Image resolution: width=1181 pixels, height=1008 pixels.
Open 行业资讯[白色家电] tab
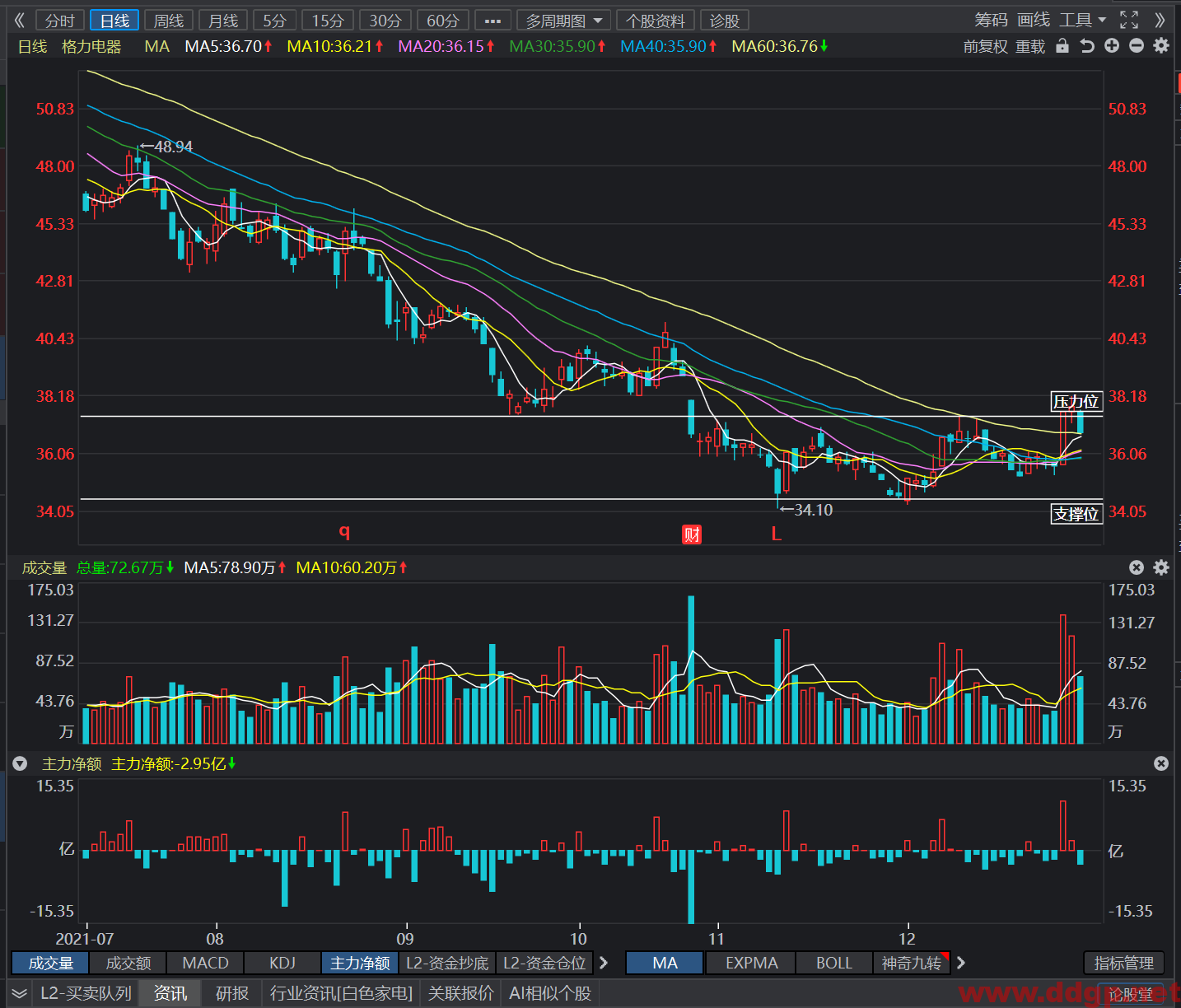pos(341,993)
